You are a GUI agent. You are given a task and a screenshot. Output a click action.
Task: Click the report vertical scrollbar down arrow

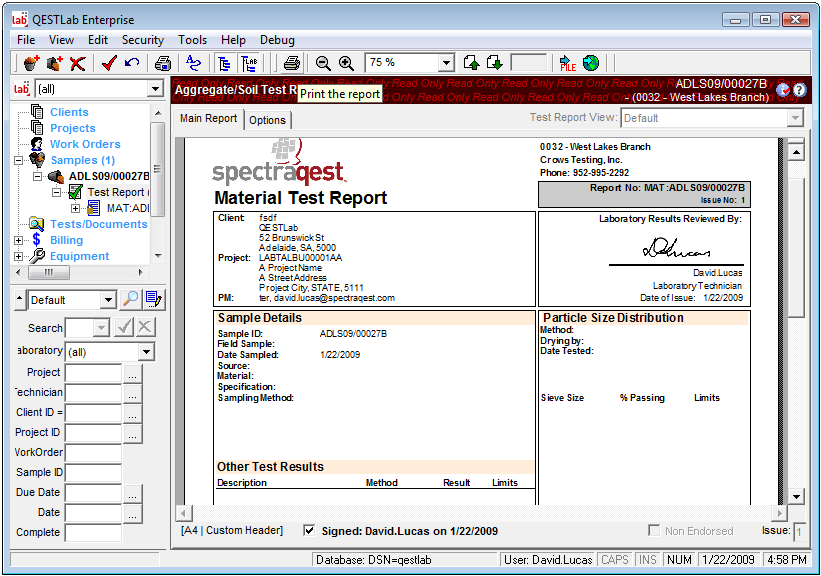point(796,497)
